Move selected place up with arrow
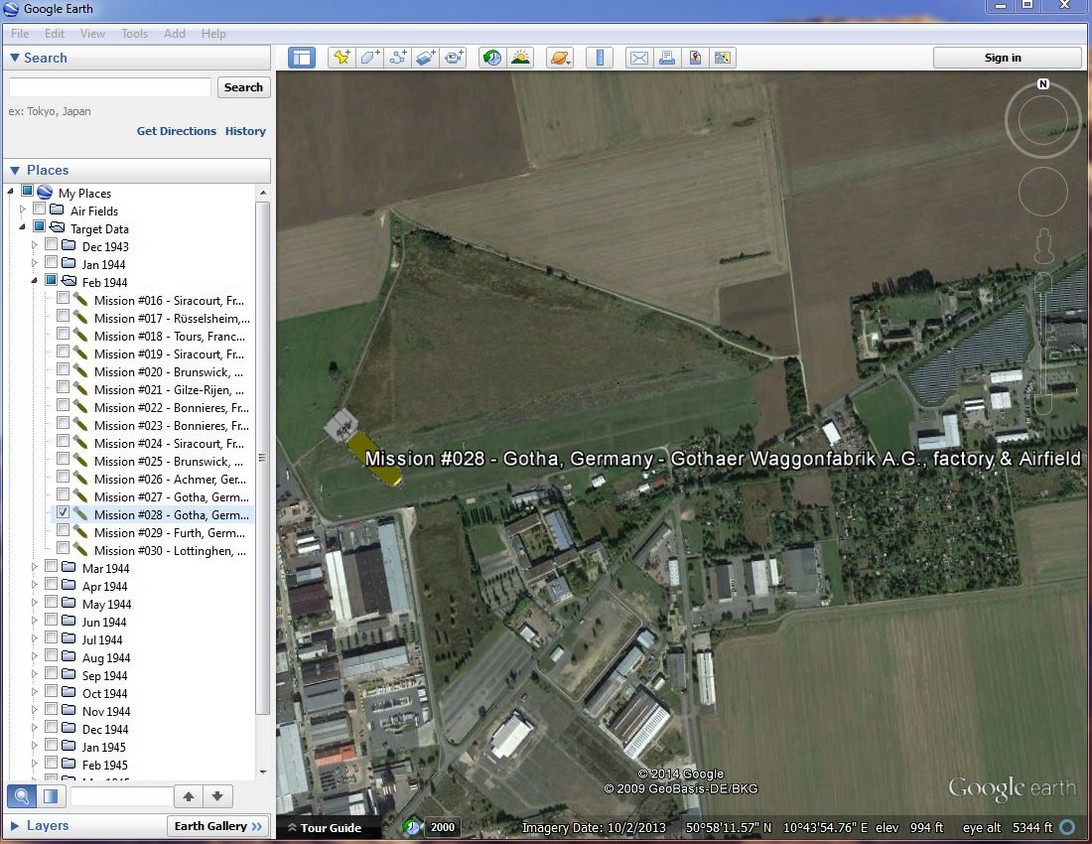The image size is (1092, 844). [189, 796]
